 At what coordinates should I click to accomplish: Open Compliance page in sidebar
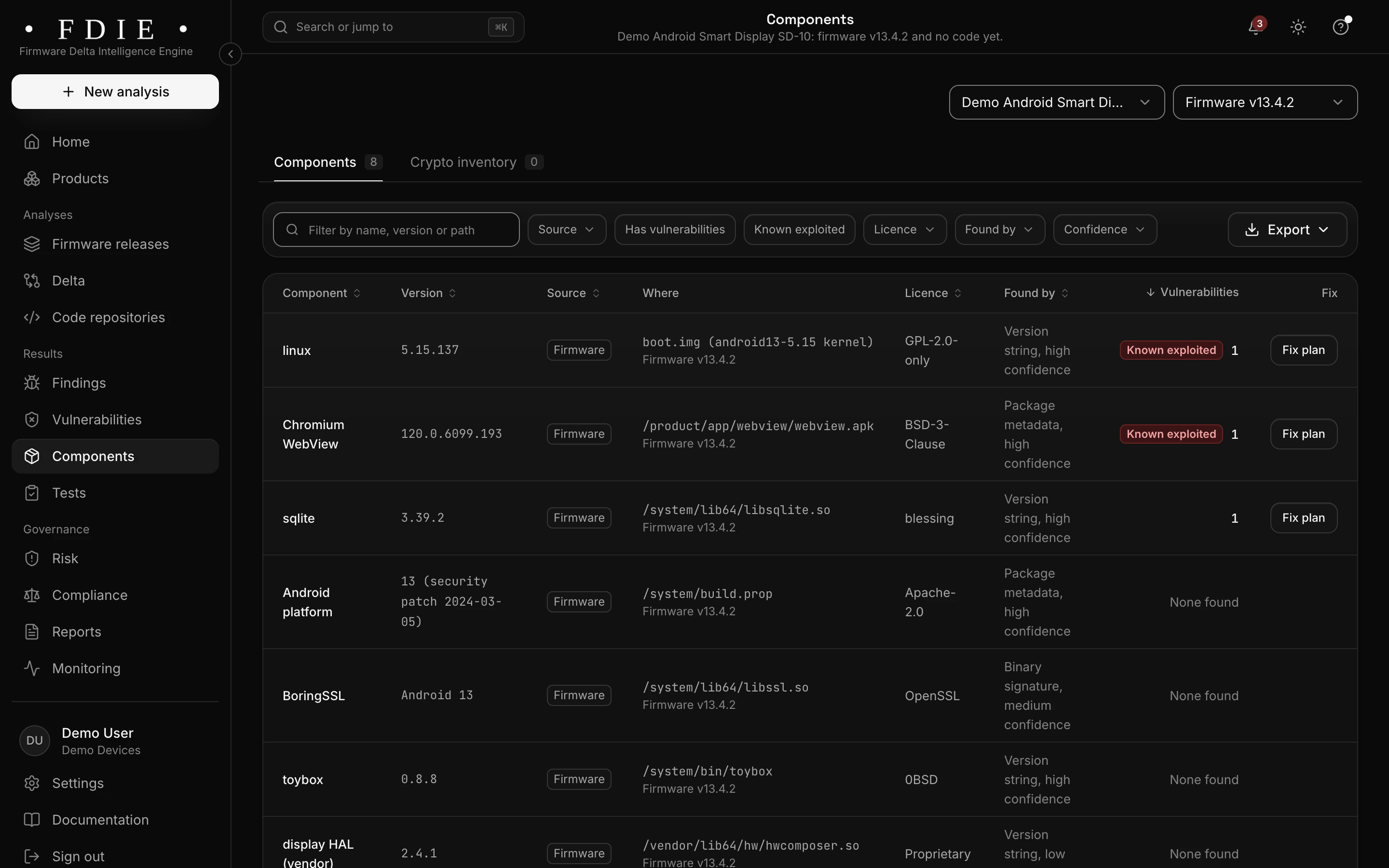tap(115, 596)
